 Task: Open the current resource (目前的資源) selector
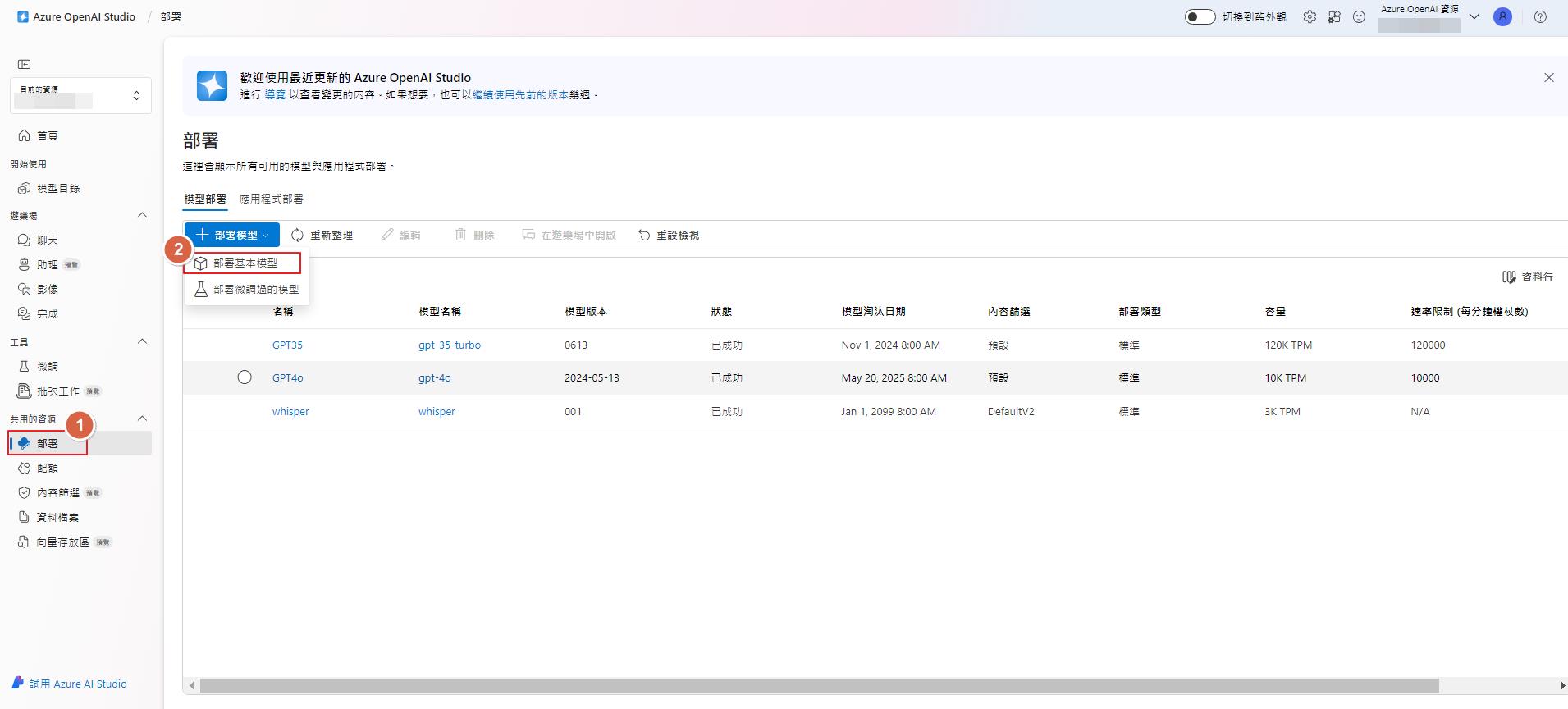click(x=80, y=95)
